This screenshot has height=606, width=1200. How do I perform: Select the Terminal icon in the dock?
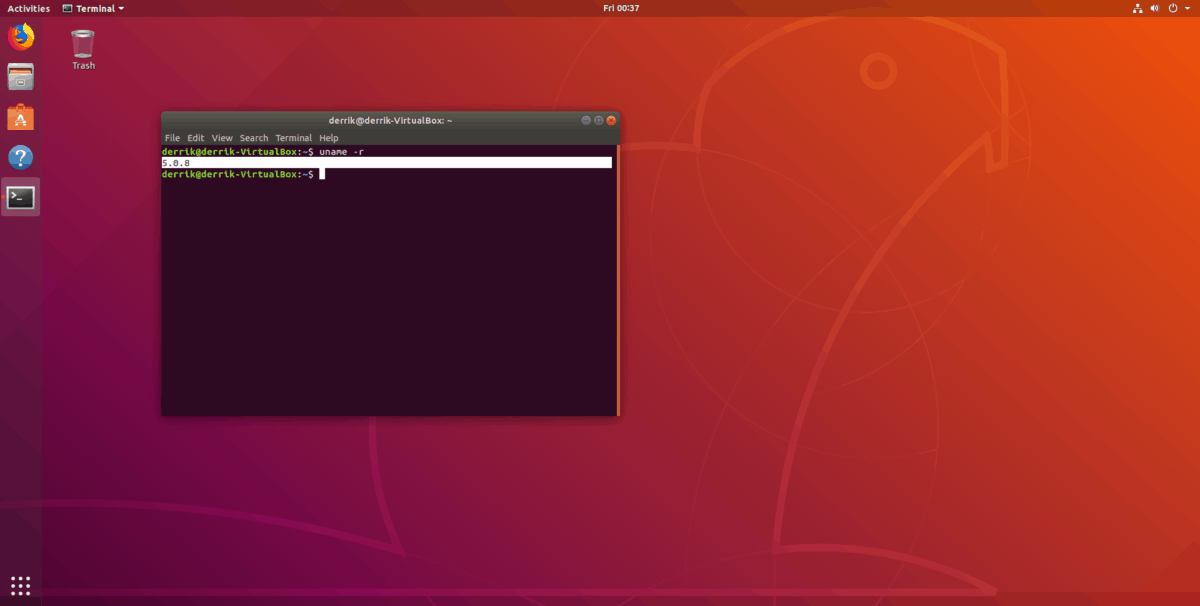[x=20, y=197]
